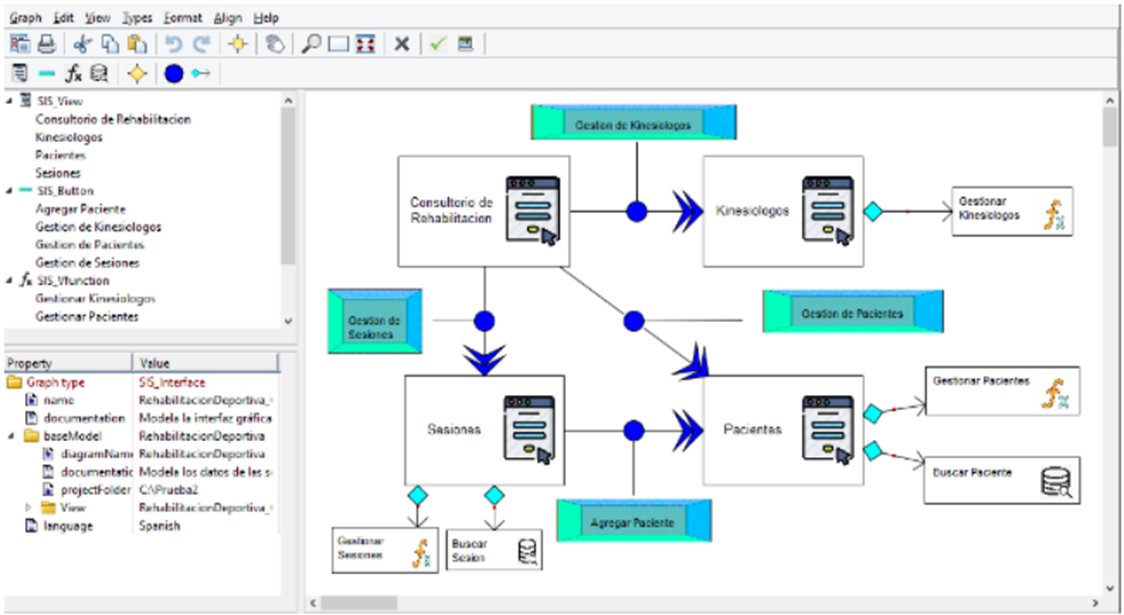Select the Gestion de Pacientes button node on canvas
Screen dimensions: 1124x615
(x=853, y=312)
